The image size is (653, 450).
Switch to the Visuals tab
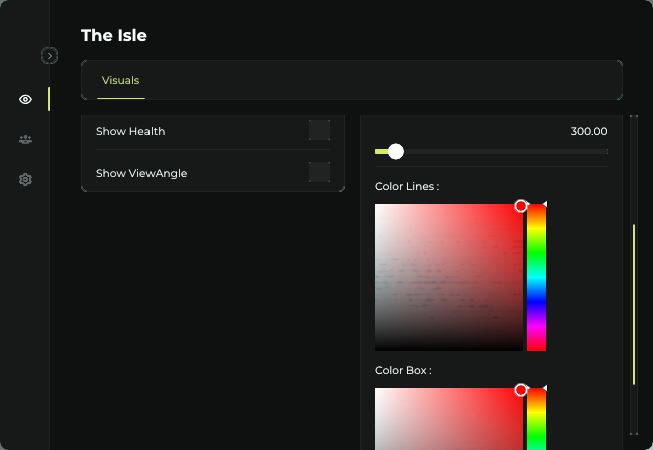(x=120, y=80)
